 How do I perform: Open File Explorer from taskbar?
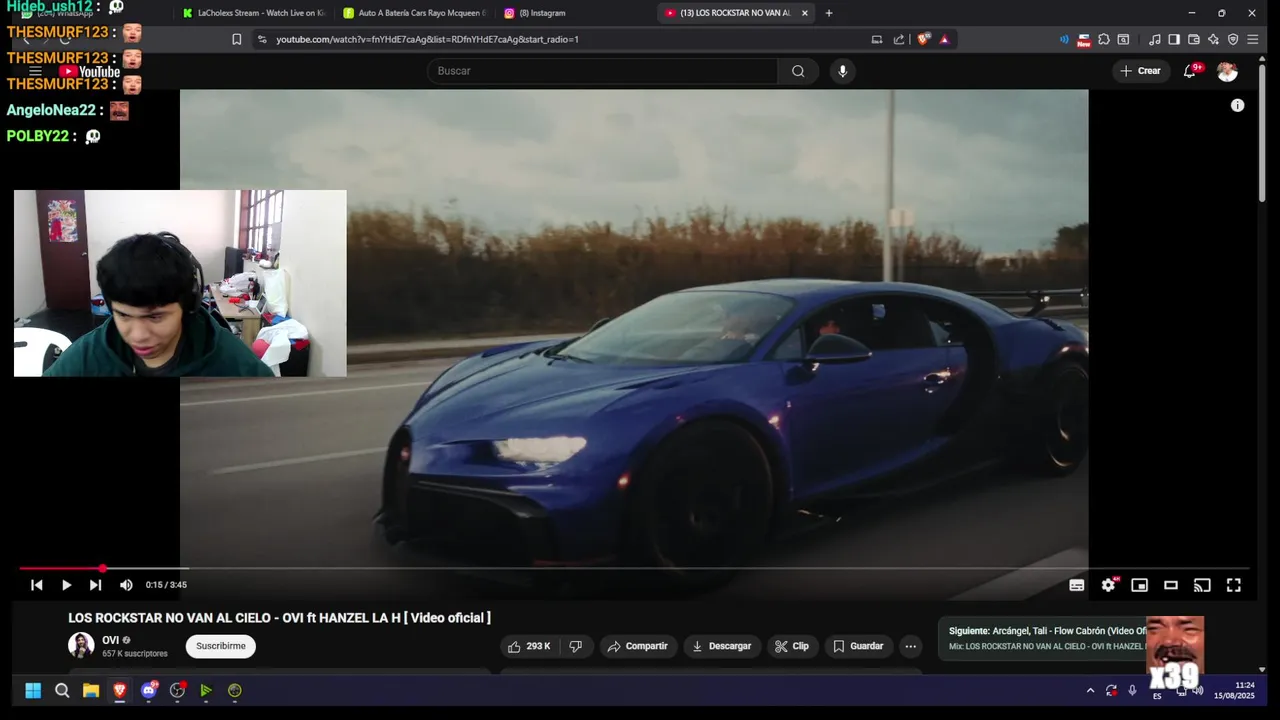[x=91, y=690]
